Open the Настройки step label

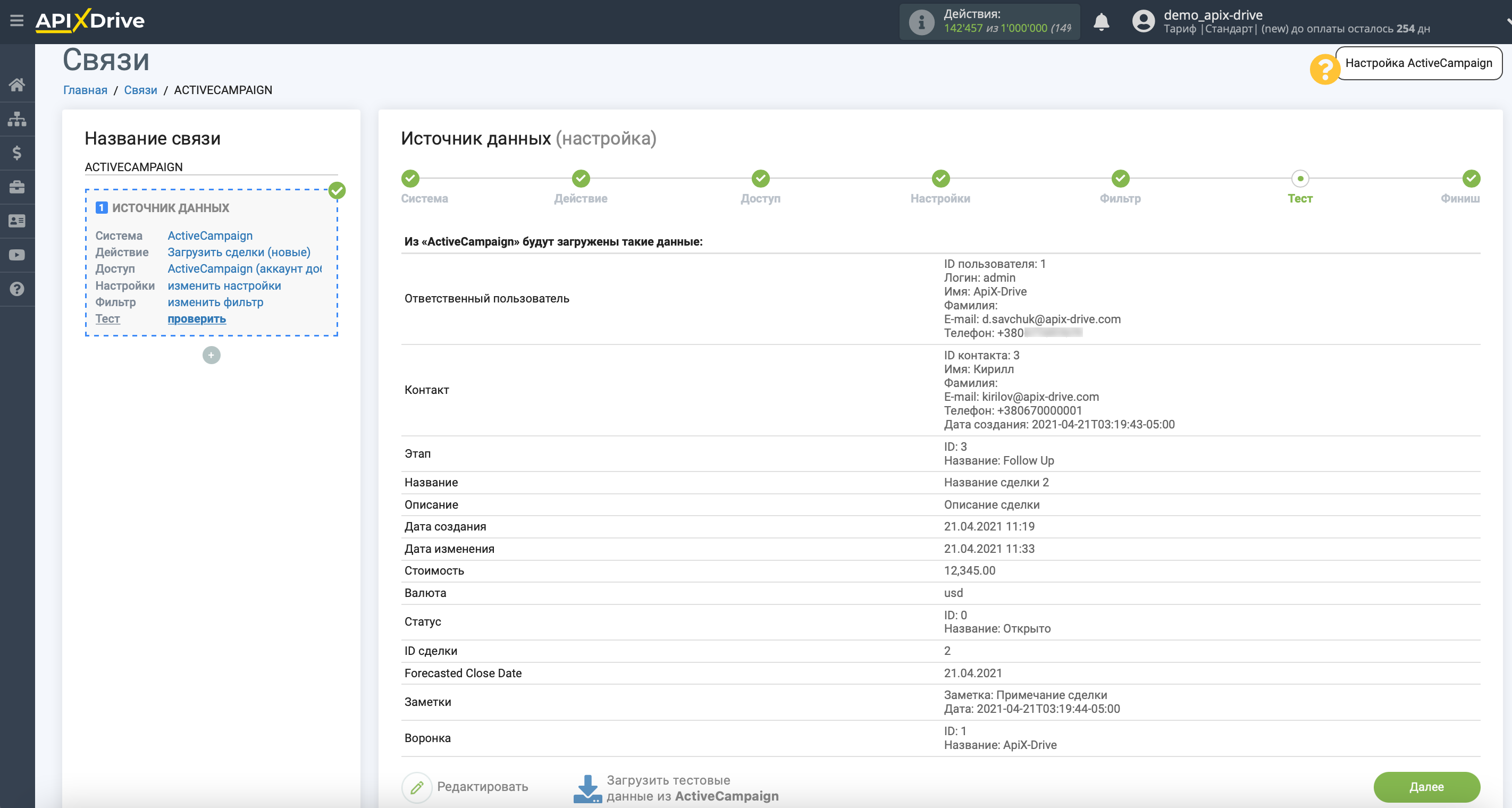[x=940, y=198]
